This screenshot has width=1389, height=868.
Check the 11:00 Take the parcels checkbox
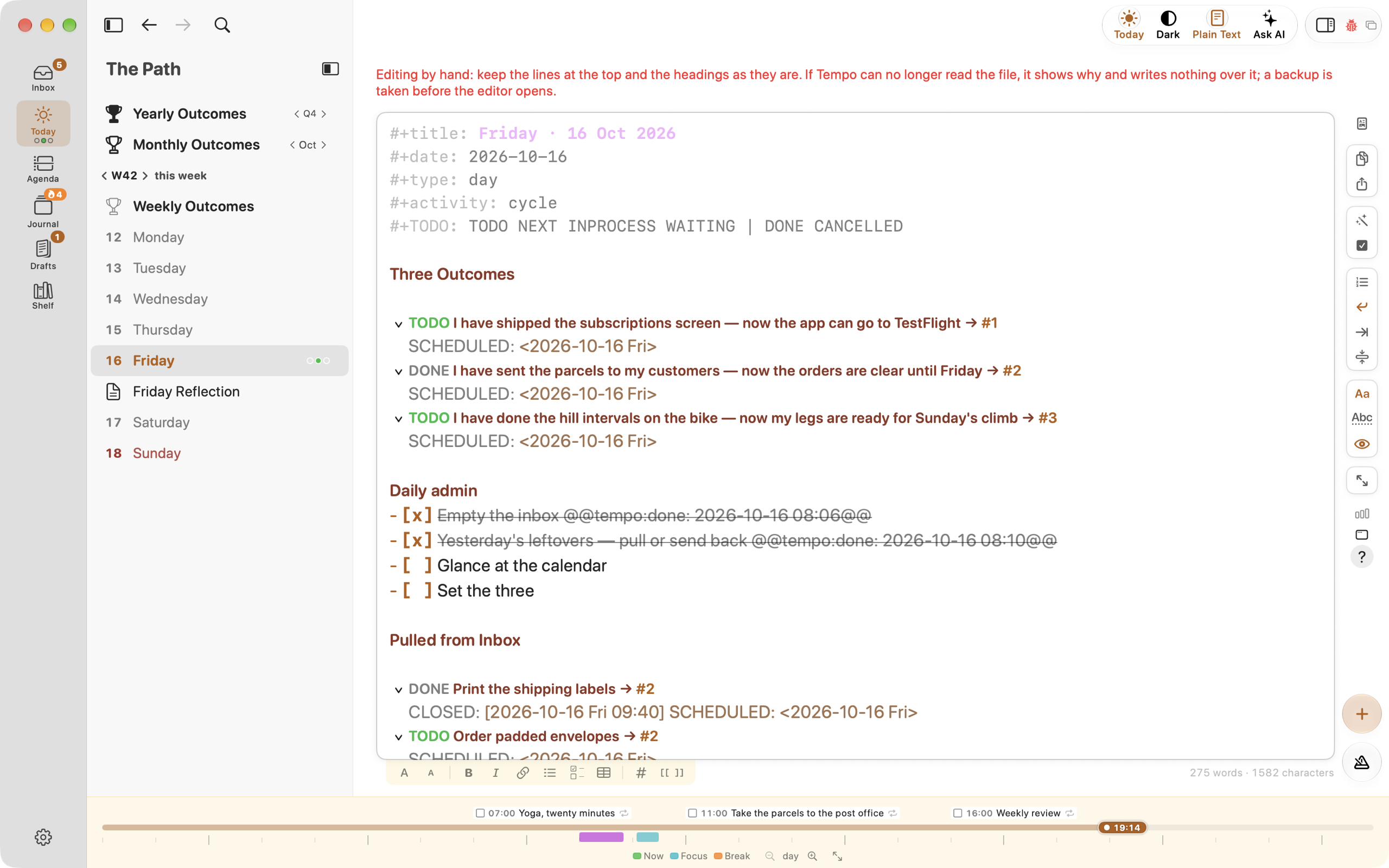692,813
